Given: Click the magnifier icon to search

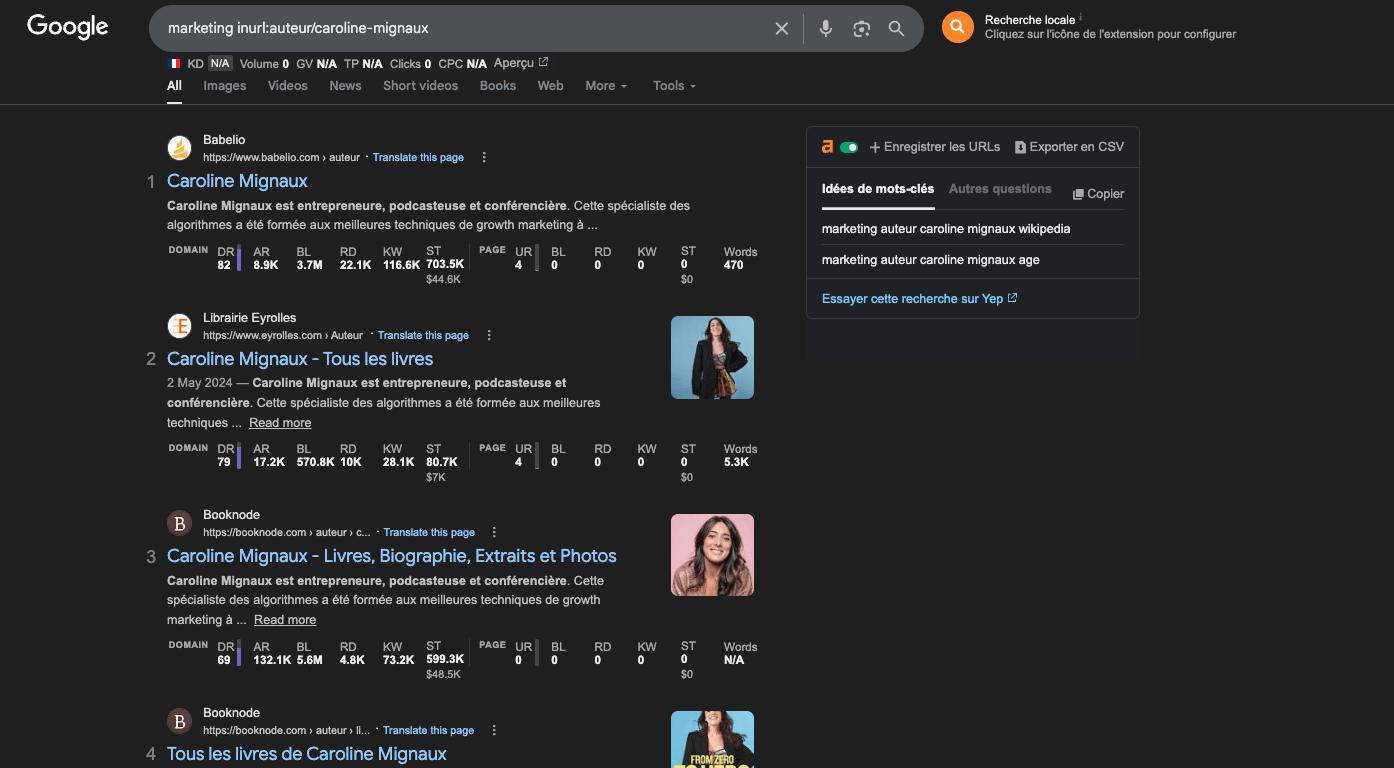Looking at the screenshot, I should click(x=896, y=28).
